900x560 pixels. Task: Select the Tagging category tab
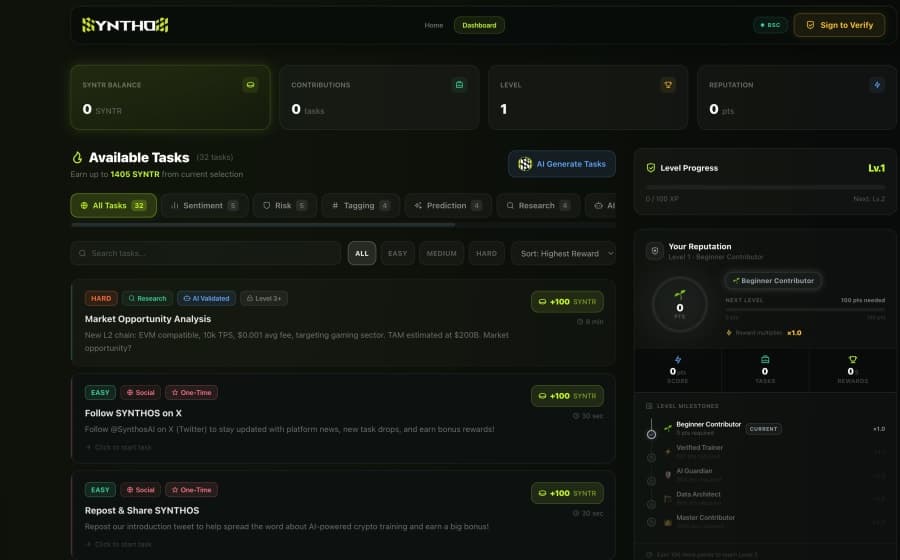coord(360,205)
